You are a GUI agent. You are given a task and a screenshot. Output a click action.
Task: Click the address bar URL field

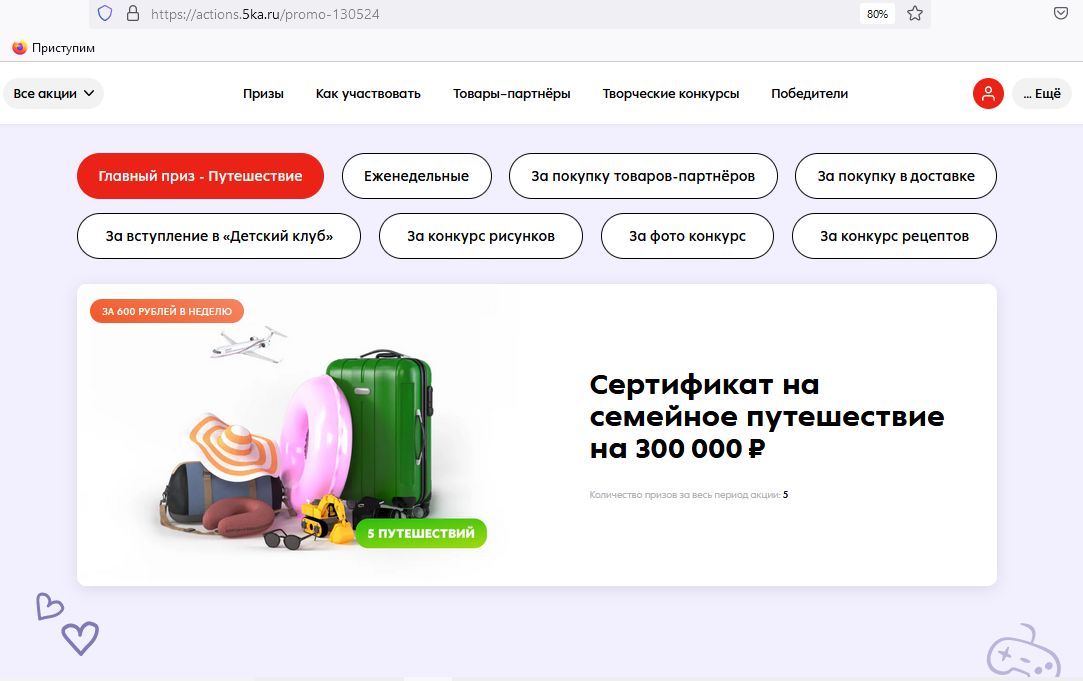[500, 14]
